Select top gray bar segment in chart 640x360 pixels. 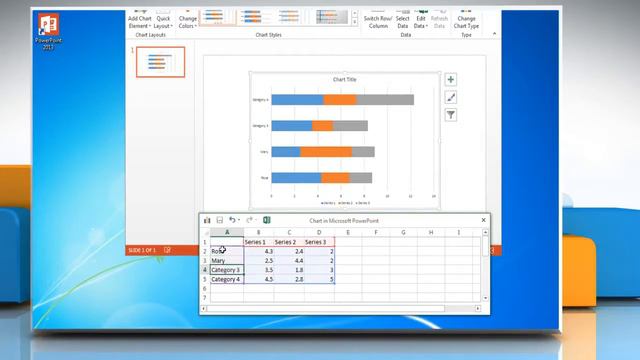385,100
